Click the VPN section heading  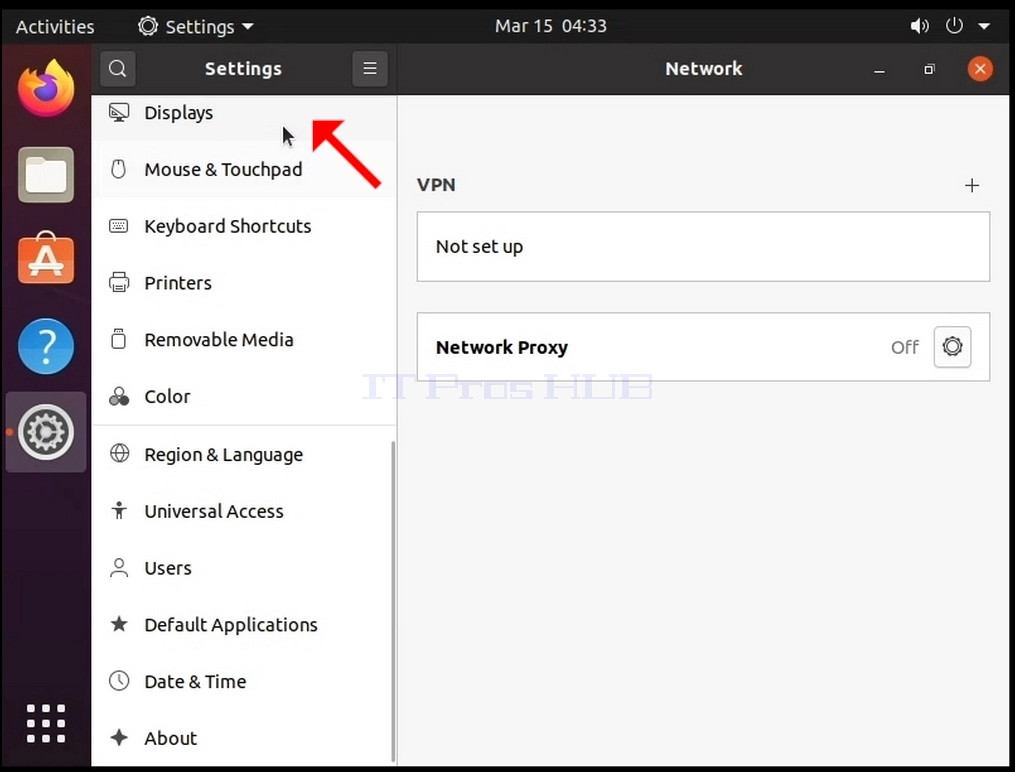436,185
